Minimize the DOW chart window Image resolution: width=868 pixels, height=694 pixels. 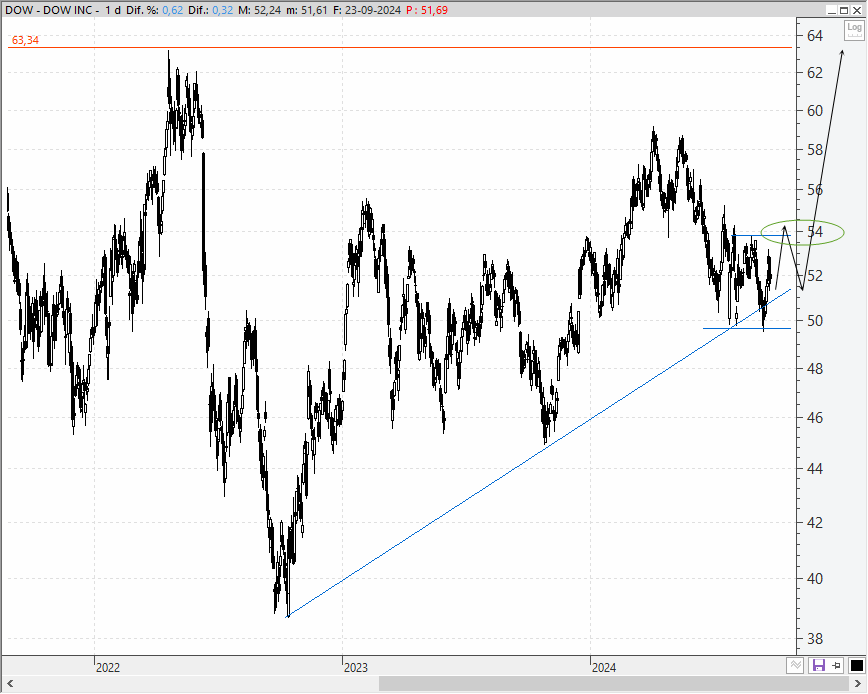click(x=832, y=10)
